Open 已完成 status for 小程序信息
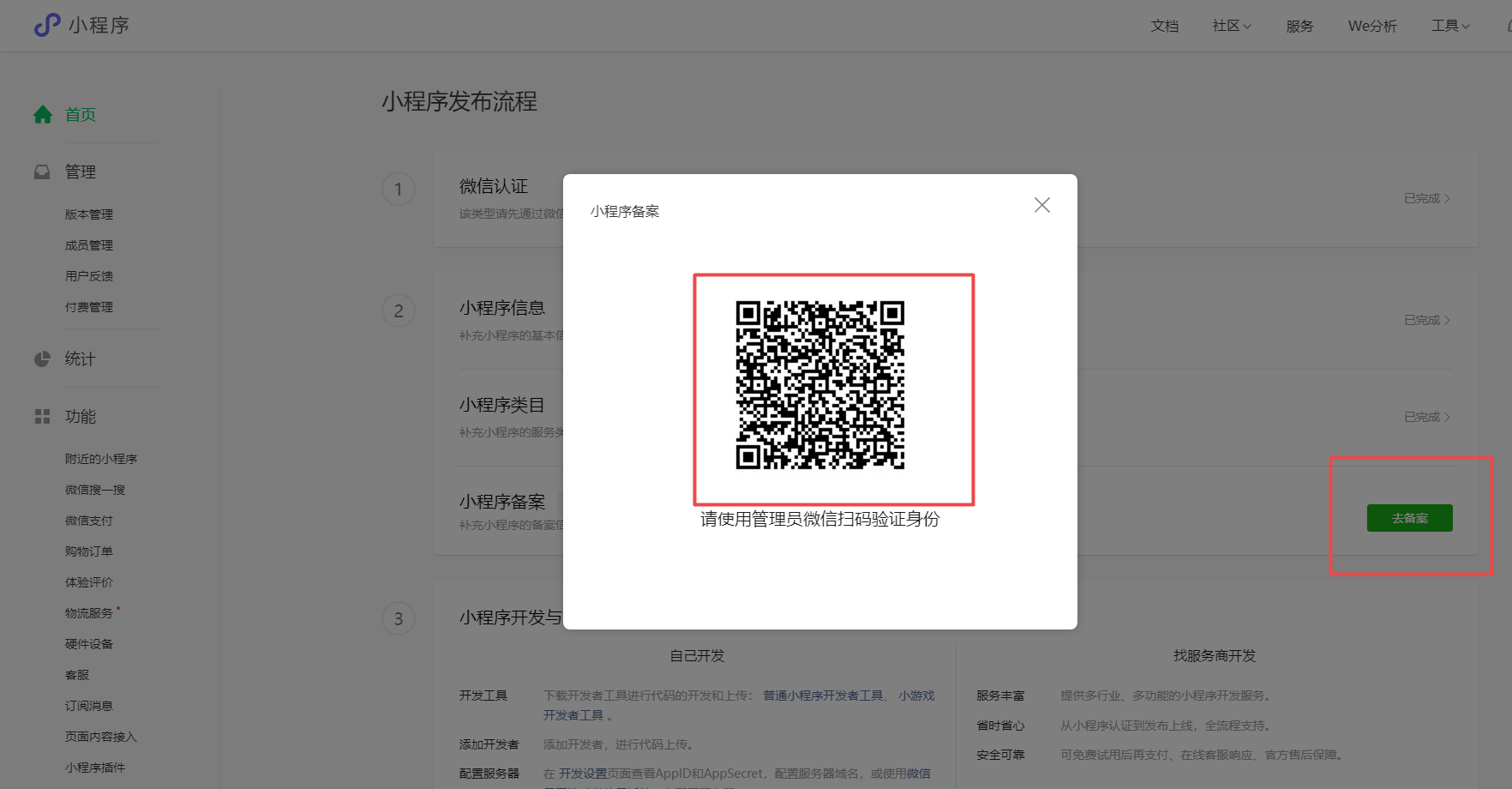The image size is (1512, 789). (x=1427, y=320)
